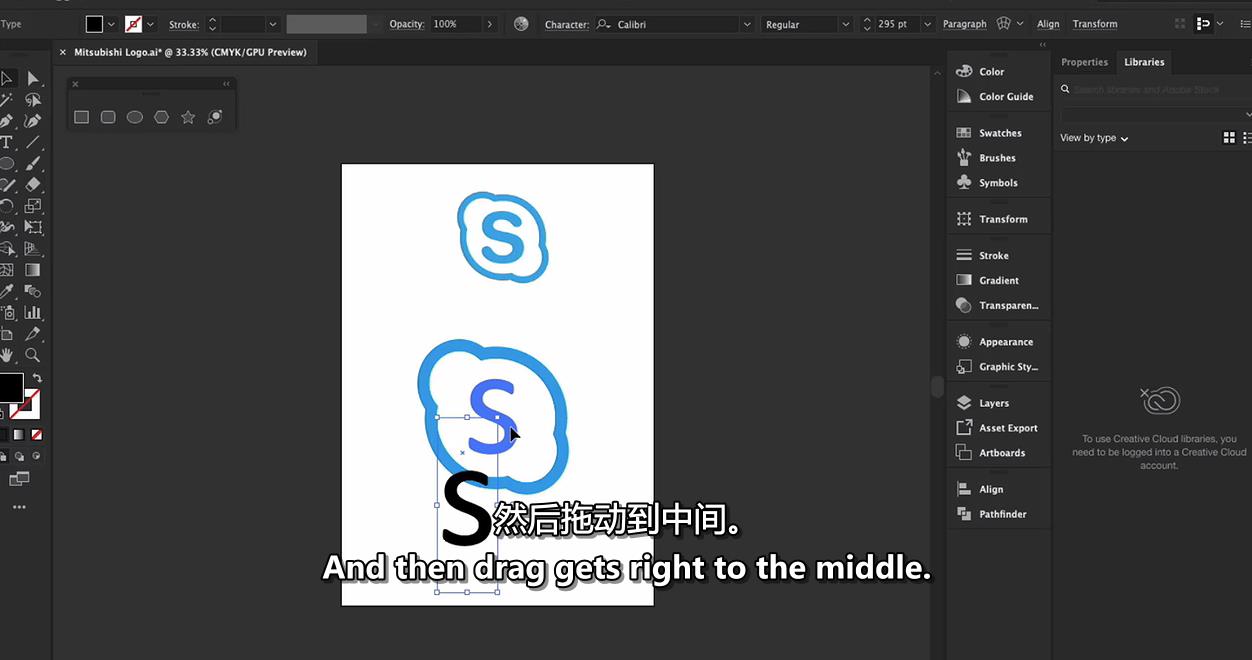Viewport: 1252px width, 660px height.
Task: Open the Character panel link
Action: point(565,24)
